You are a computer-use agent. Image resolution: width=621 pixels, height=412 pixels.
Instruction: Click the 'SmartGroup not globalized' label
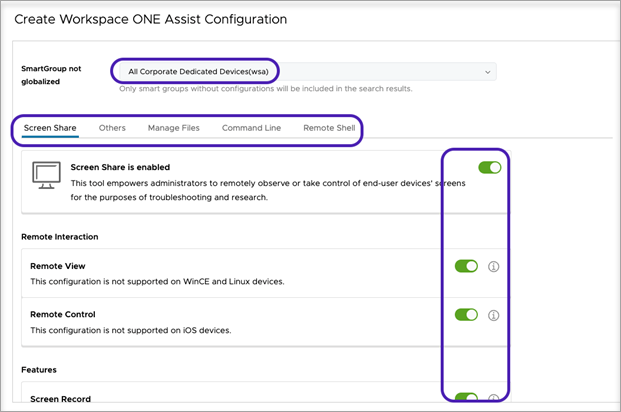(51, 75)
